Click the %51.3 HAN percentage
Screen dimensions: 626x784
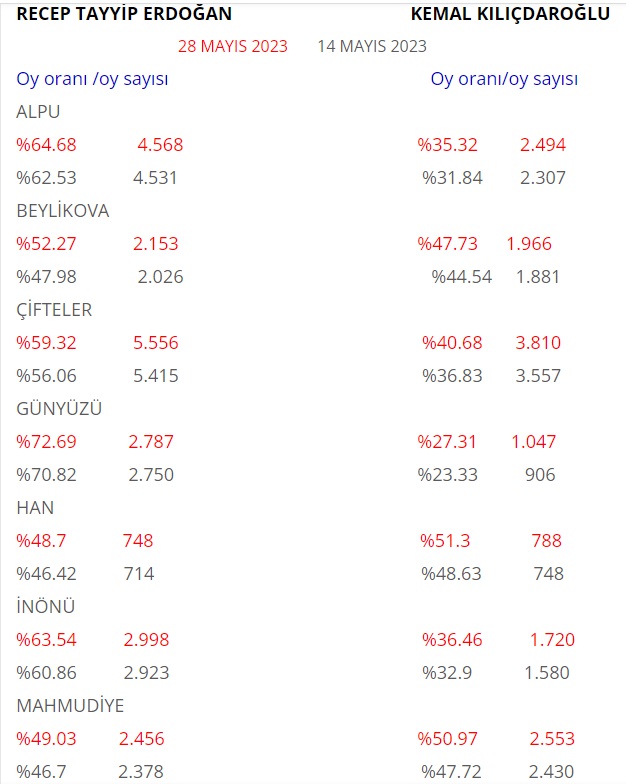[445, 541]
